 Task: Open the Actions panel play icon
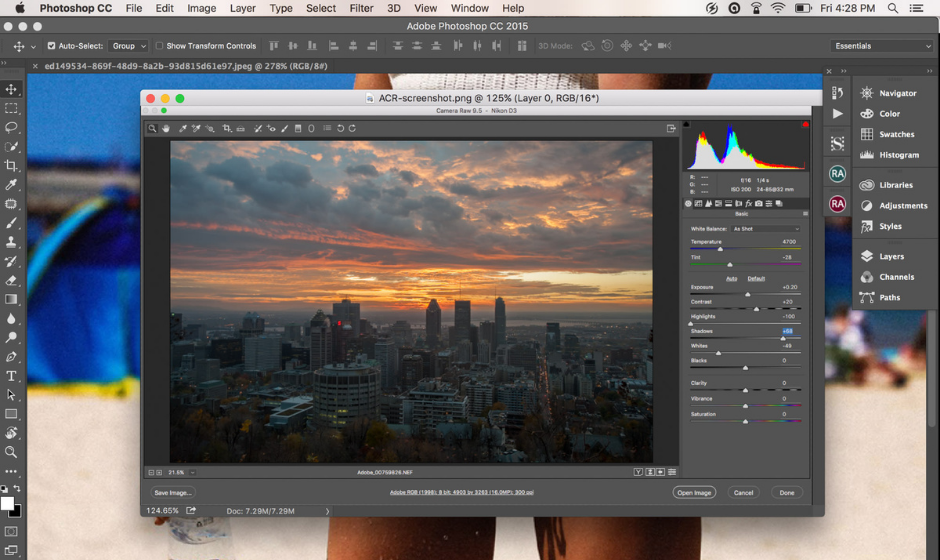(x=837, y=113)
